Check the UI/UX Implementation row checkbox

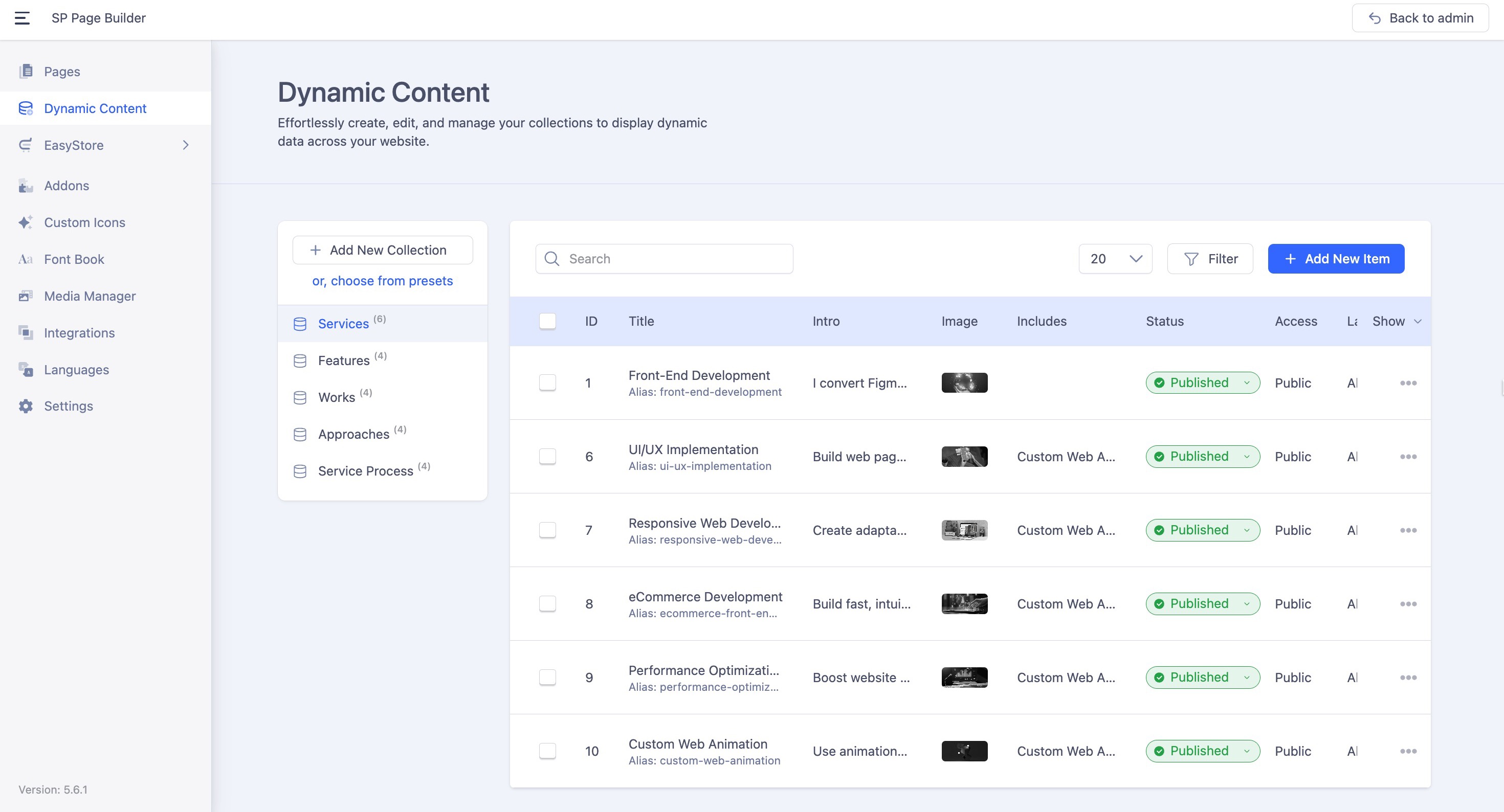click(x=547, y=457)
